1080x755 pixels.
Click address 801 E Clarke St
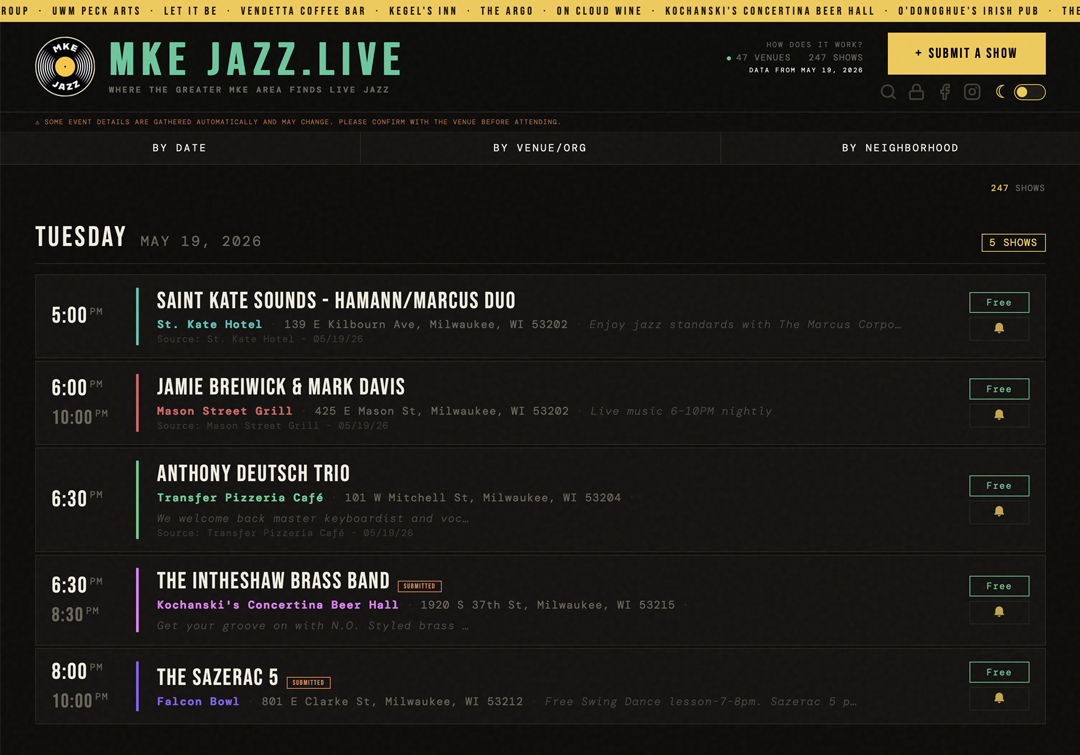(x=392, y=701)
